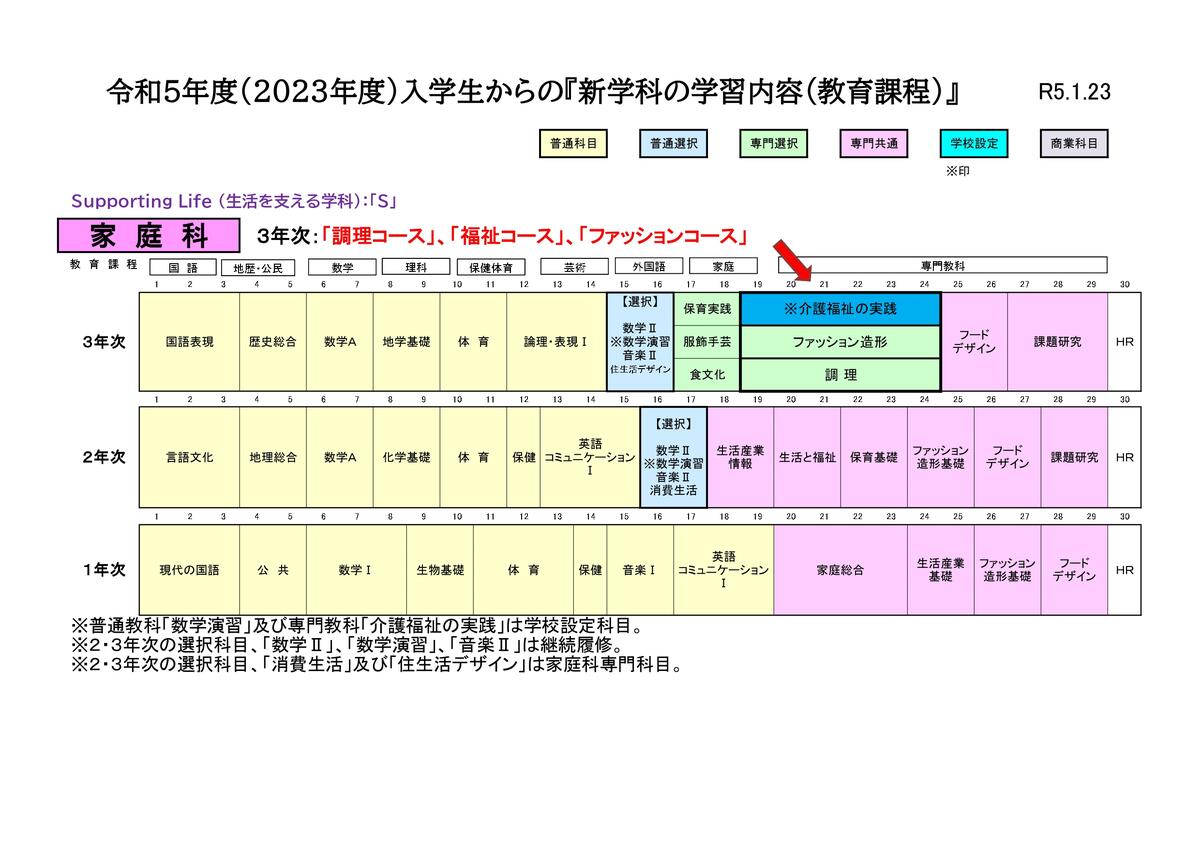Image resolution: width=1200 pixels, height=849 pixels.
Task: Click the R5.1.23 date label
Action: pos(1075,92)
